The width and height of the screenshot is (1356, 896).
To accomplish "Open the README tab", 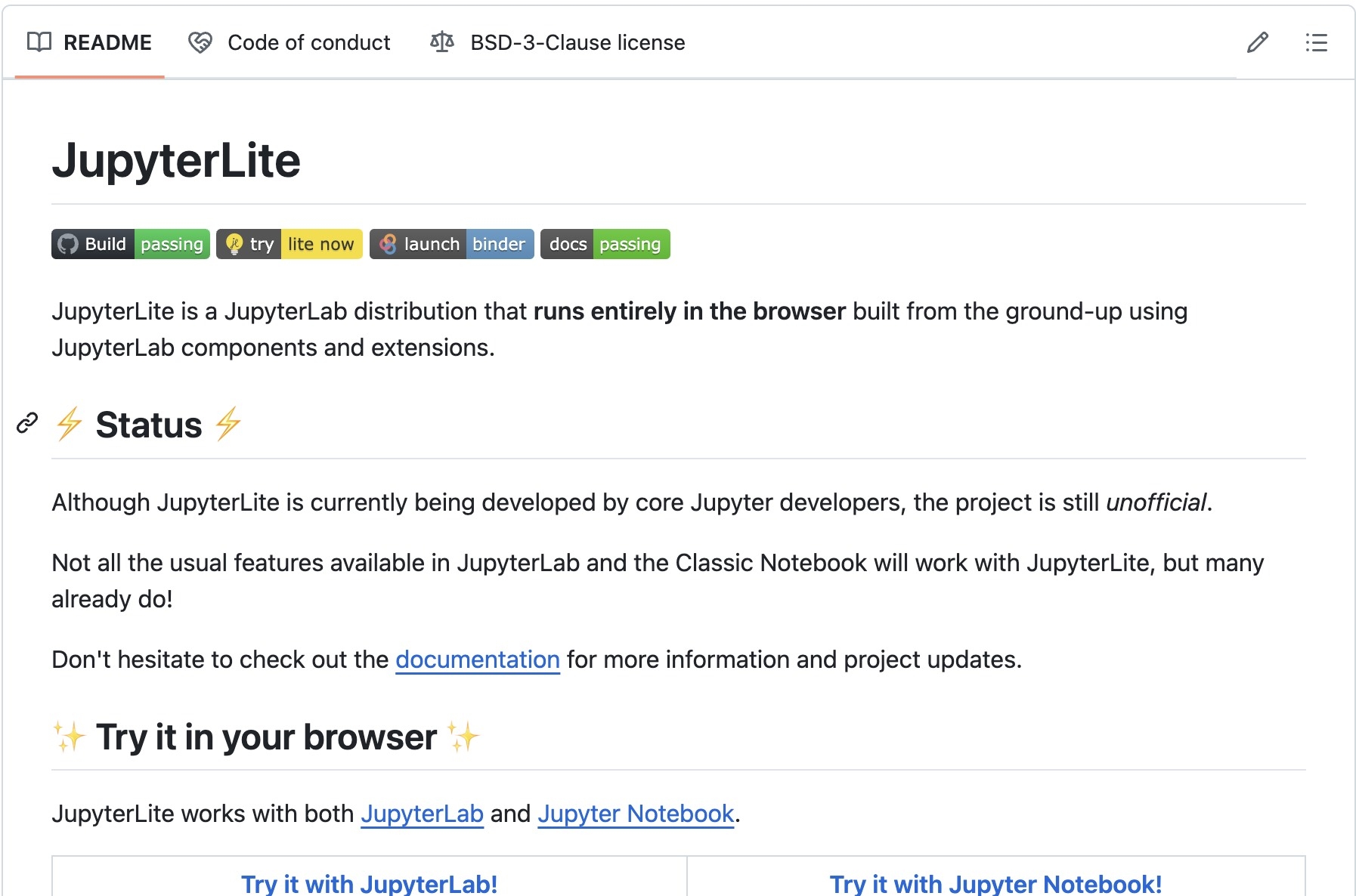I will point(89,42).
